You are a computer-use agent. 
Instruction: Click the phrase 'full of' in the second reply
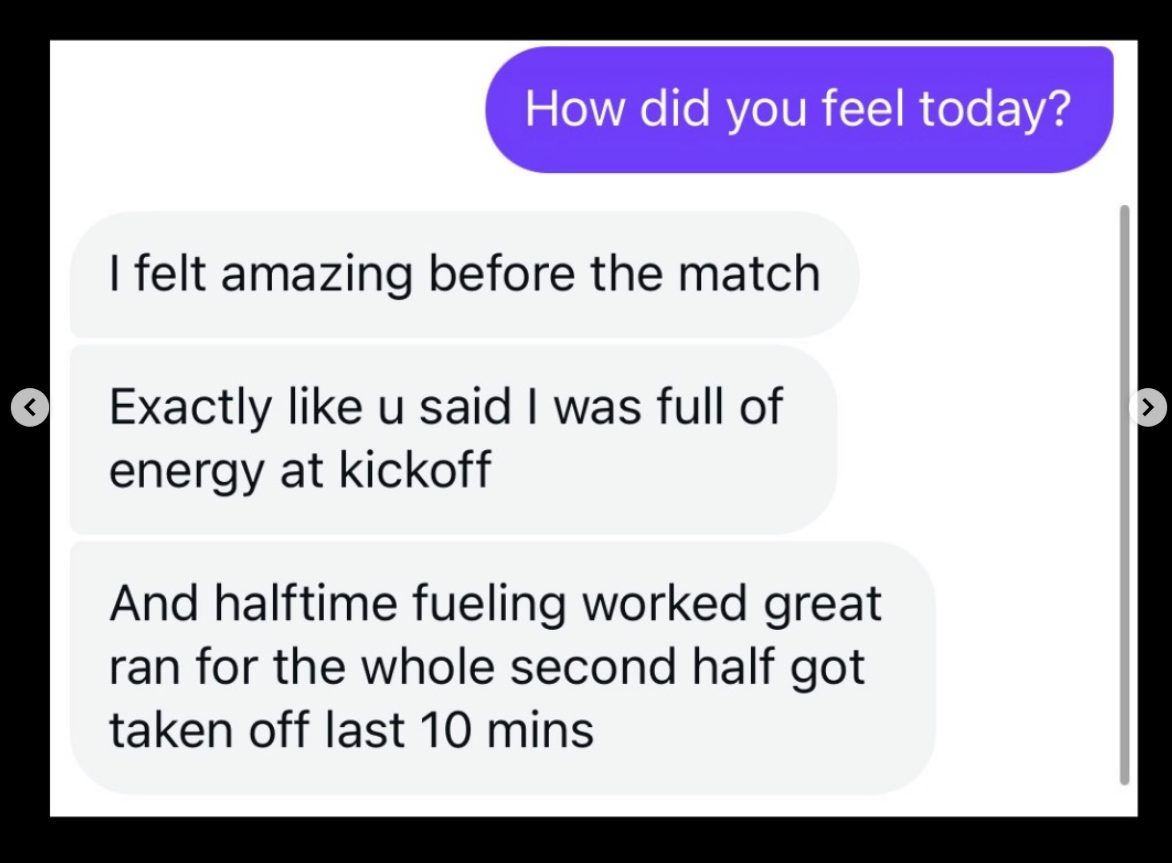pos(720,406)
